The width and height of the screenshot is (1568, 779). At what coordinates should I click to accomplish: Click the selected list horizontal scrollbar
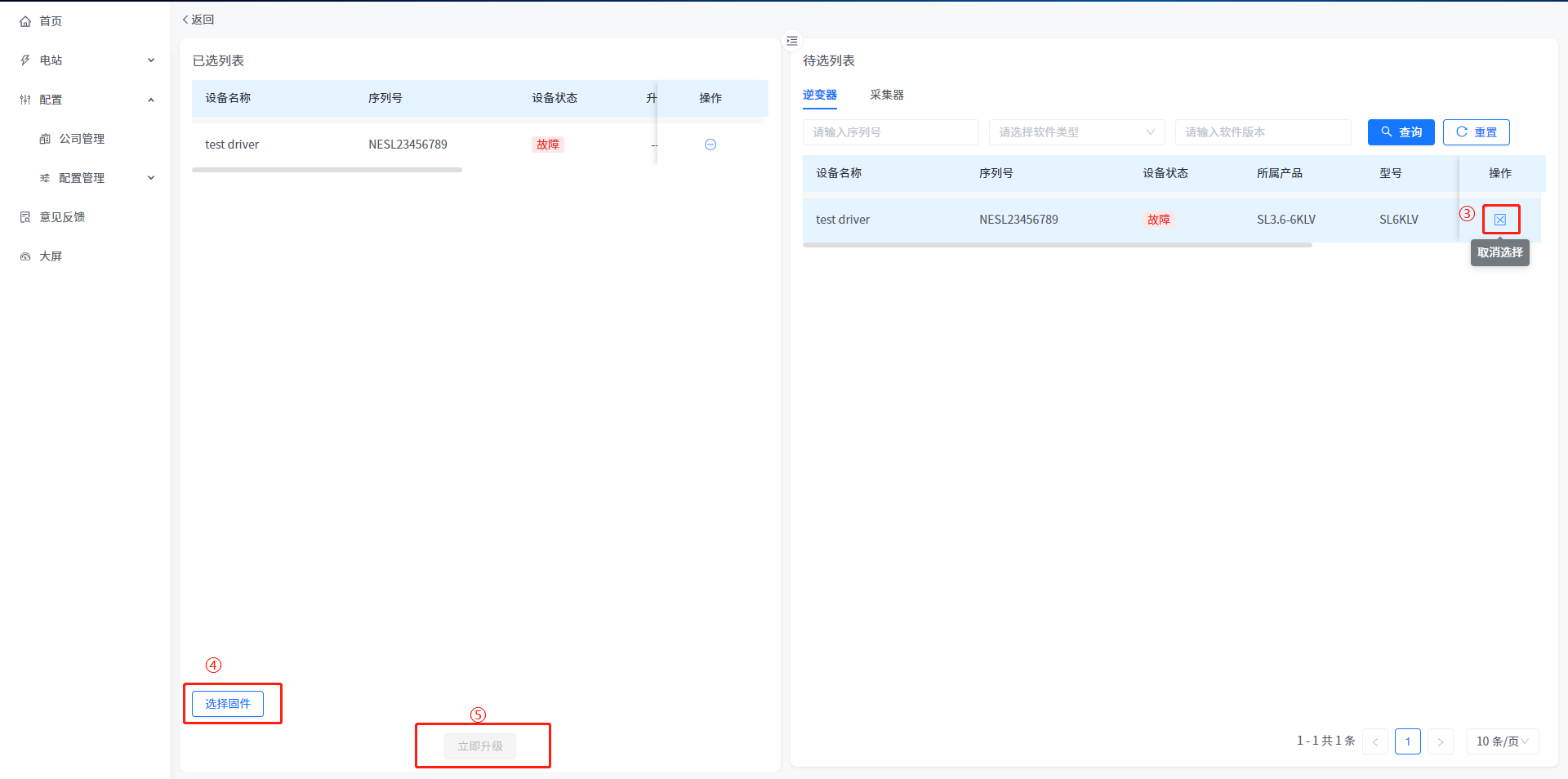pyautogui.click(x=327, y=170)
